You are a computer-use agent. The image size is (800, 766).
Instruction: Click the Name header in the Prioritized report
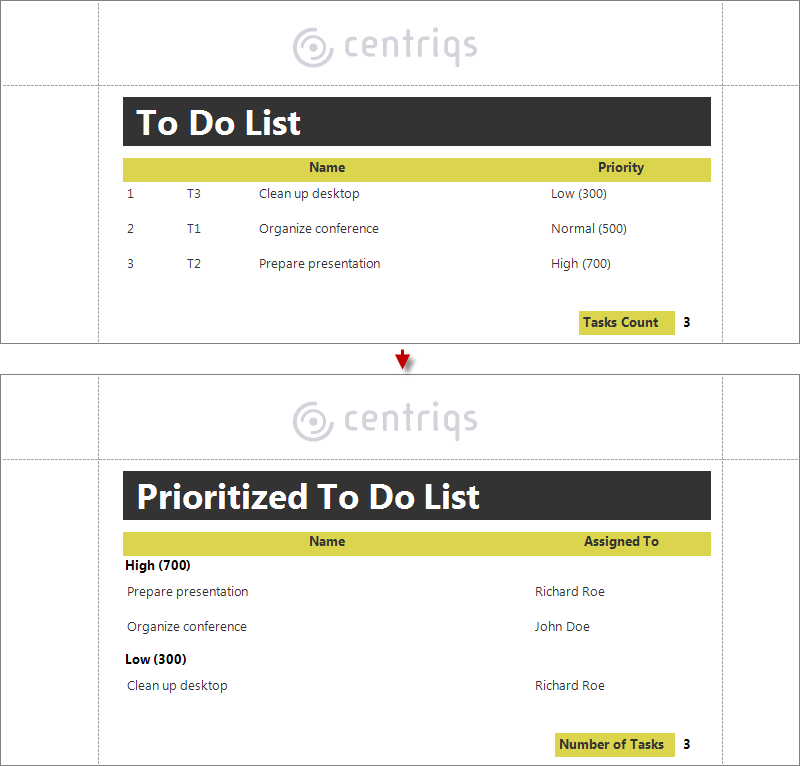[327, 542]
